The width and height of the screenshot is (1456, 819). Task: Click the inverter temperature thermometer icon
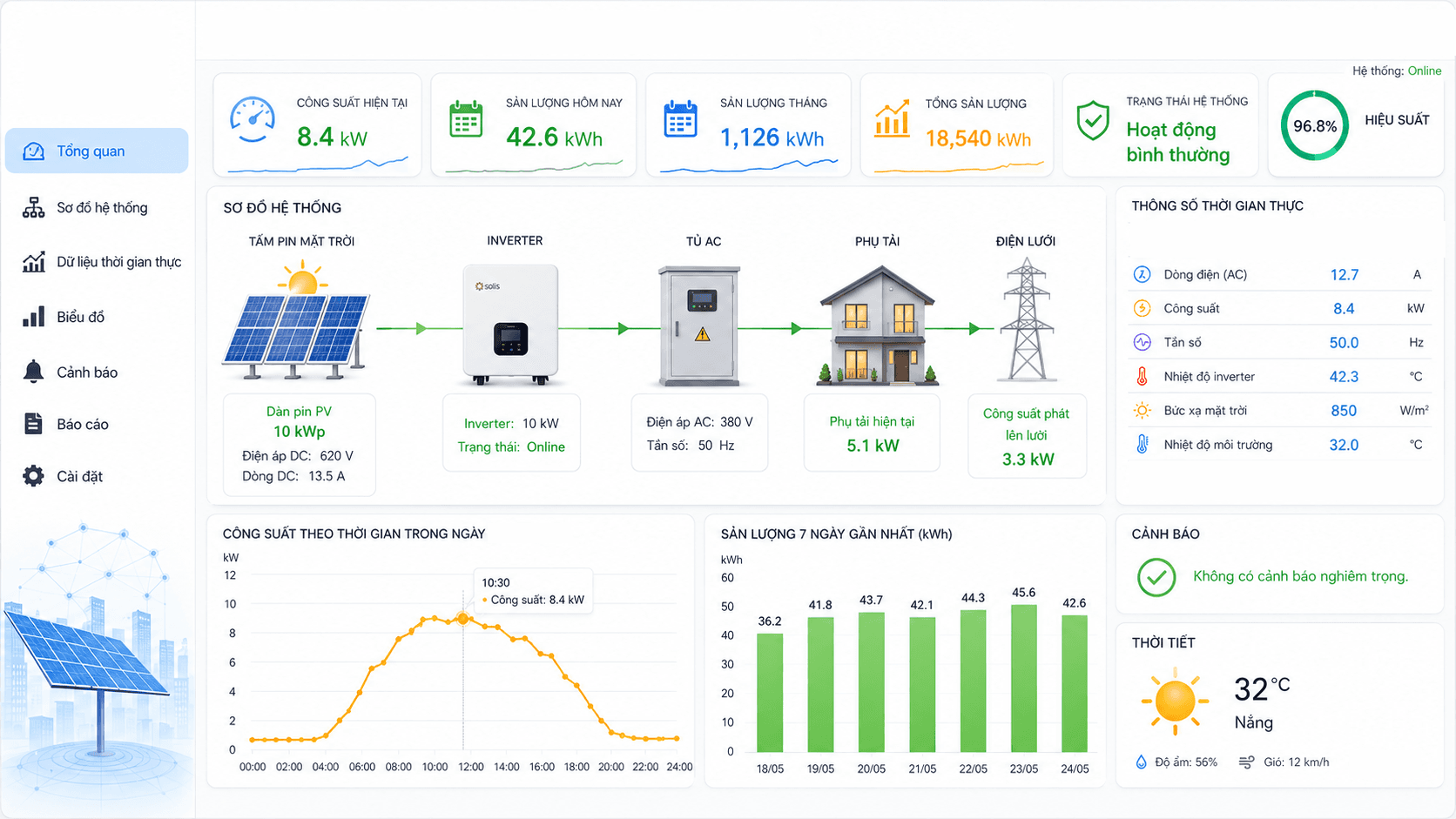click(x=1142, y=376)
